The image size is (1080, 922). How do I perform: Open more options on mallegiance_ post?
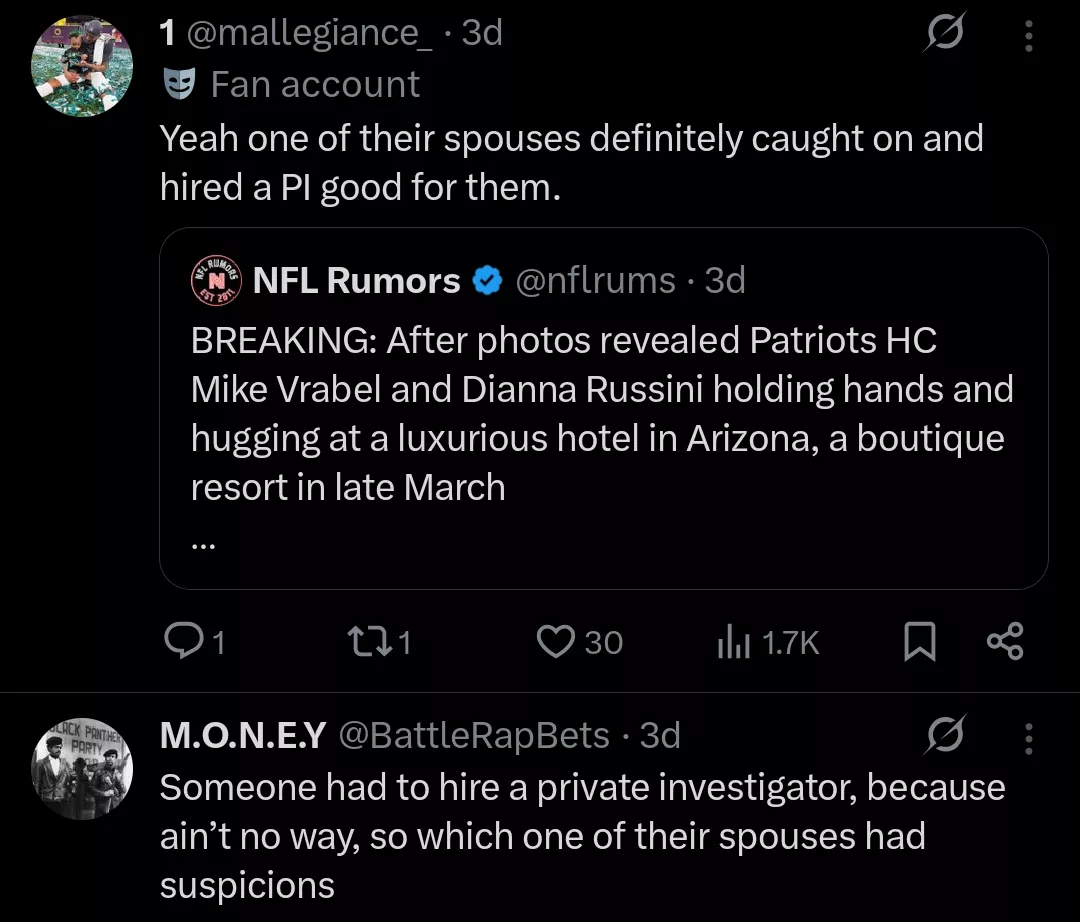(1029, 37)
